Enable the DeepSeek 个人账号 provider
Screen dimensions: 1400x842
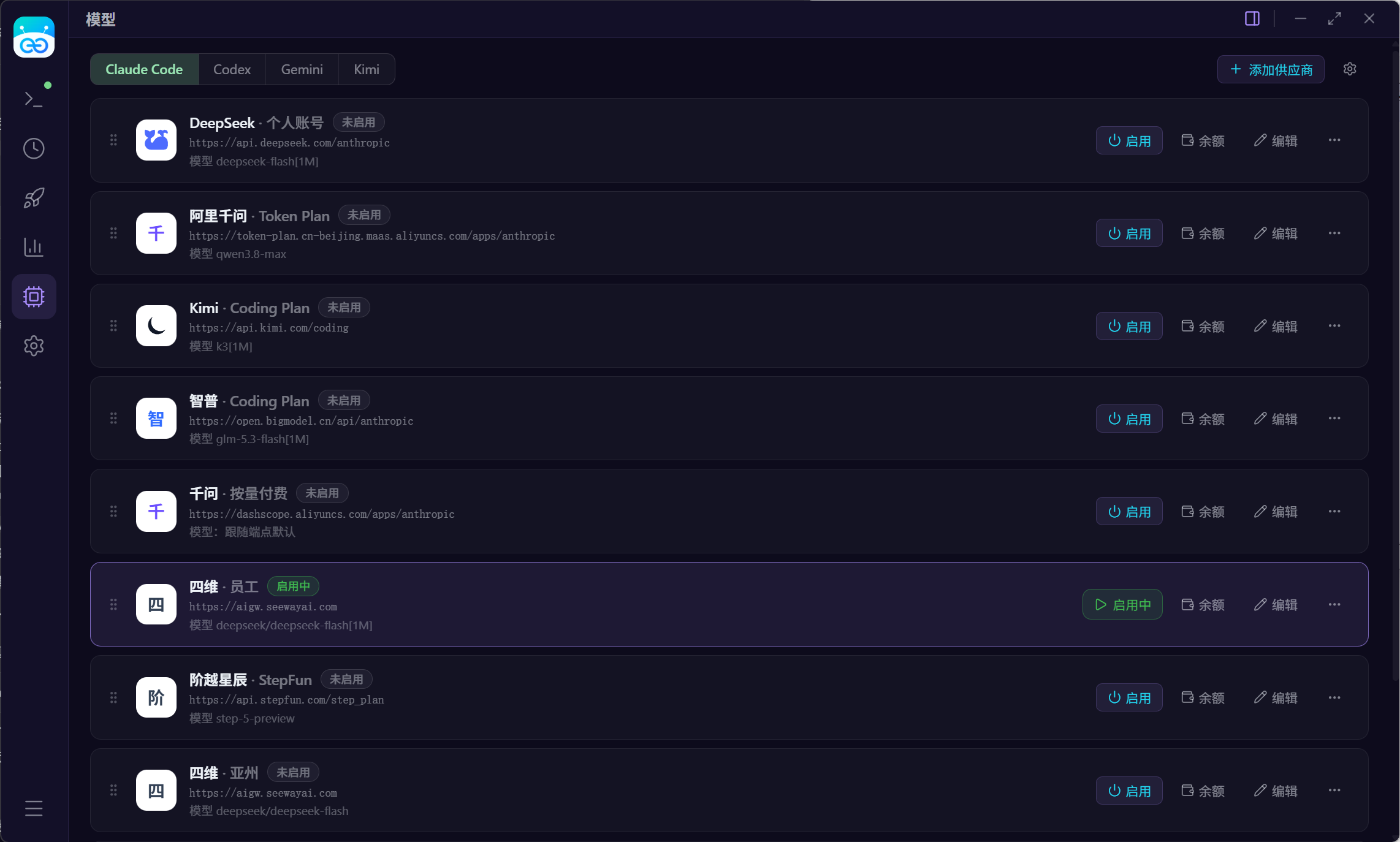click(x=1129, y=140)
